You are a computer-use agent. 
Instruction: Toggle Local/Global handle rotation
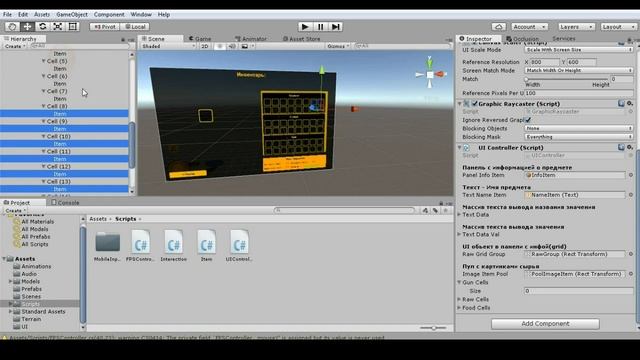(x=135, y=27)
